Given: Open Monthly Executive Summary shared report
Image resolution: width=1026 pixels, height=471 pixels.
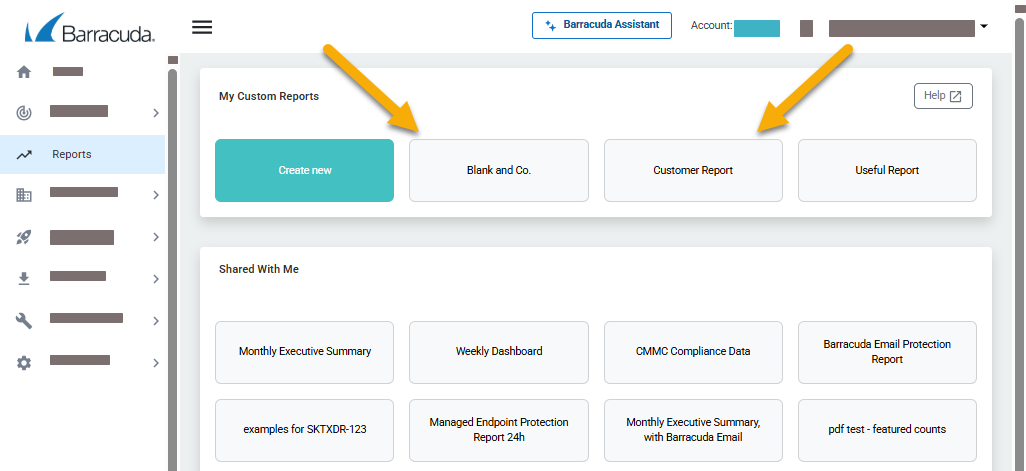Looking at the screenshot, I should point(304,352).
